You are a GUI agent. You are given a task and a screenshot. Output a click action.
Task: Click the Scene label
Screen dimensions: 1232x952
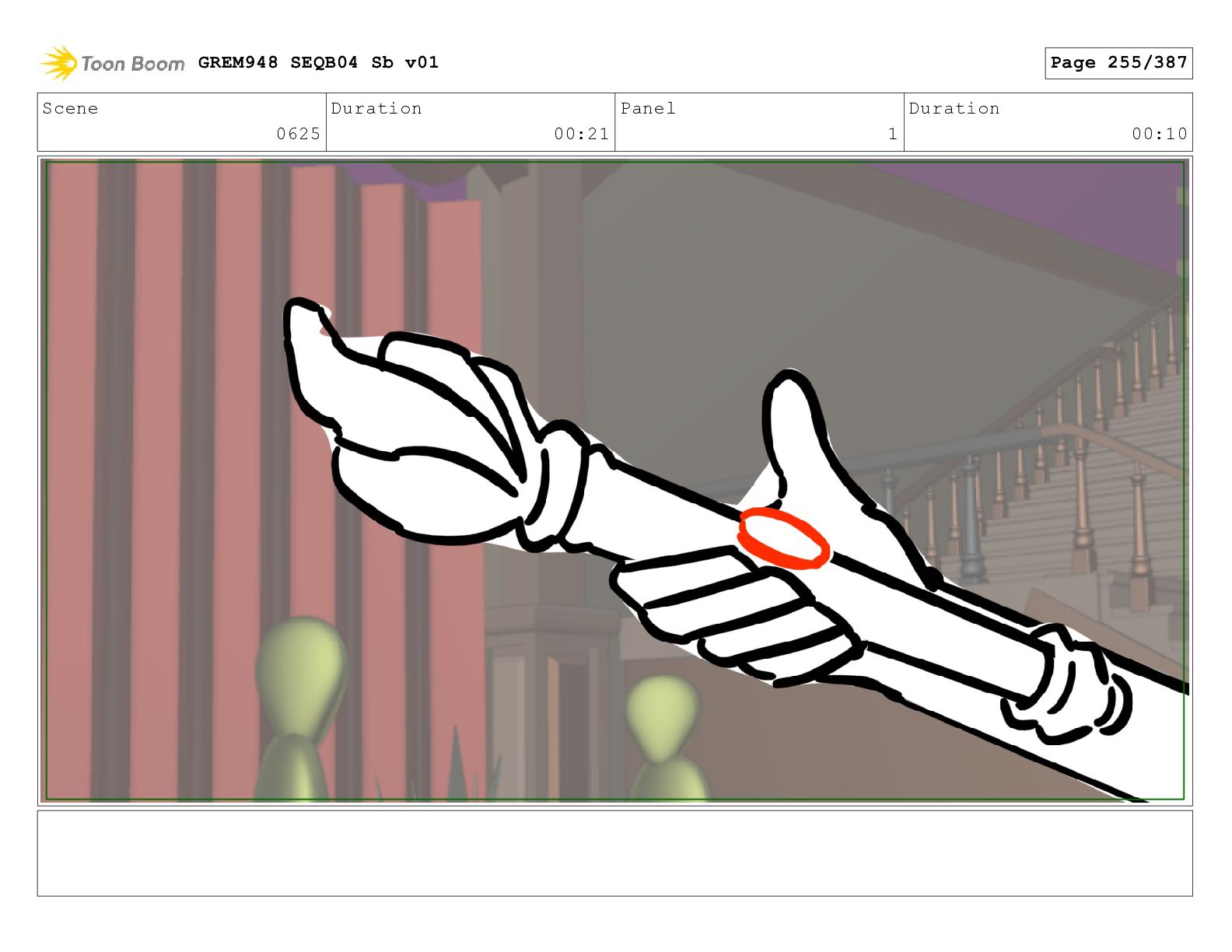point(70,108)
